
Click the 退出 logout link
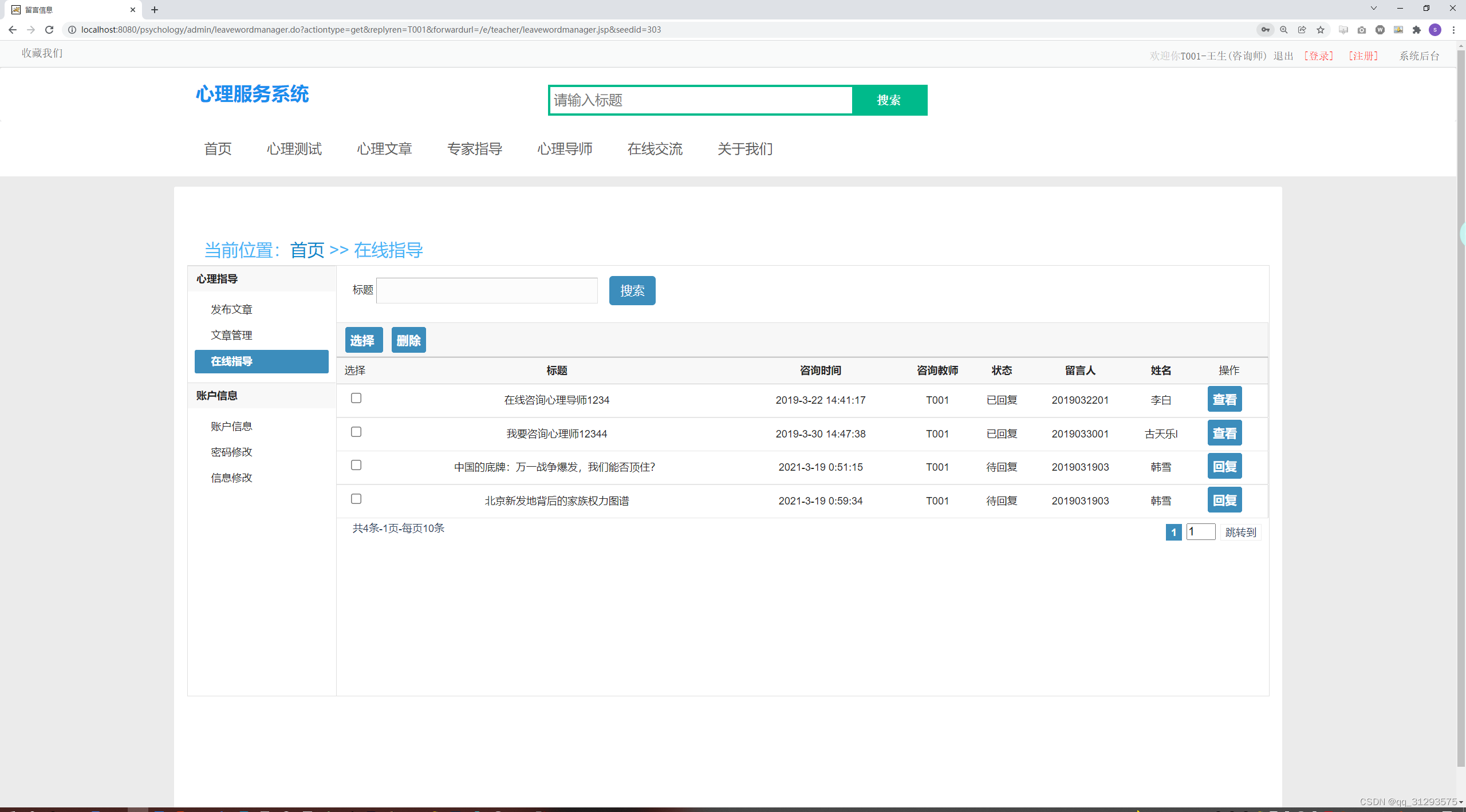click(1283, 56)
